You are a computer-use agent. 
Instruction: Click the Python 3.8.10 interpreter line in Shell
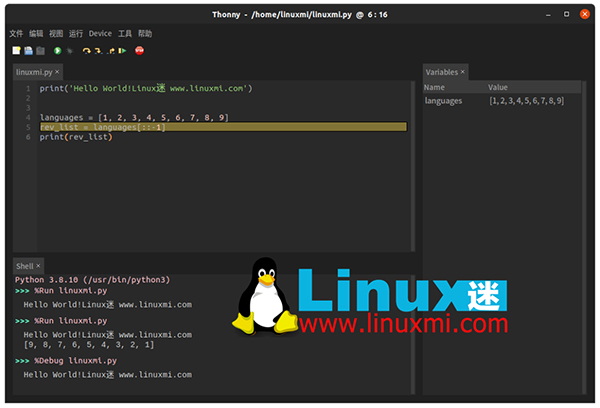click(92, 280)
